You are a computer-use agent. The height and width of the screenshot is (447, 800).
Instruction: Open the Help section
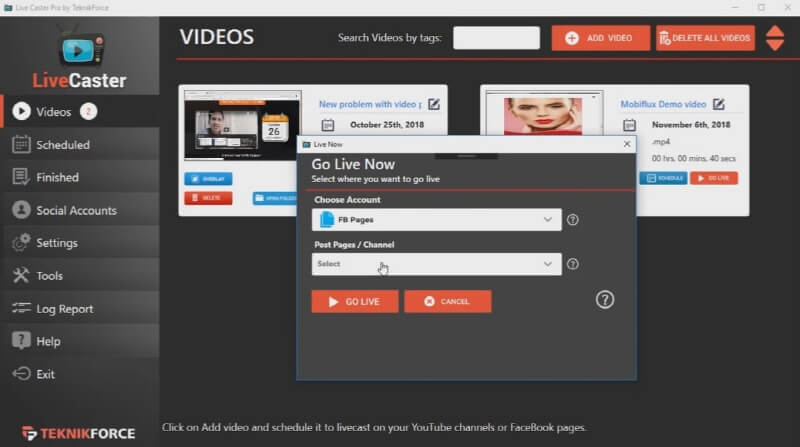coord(81,341)
